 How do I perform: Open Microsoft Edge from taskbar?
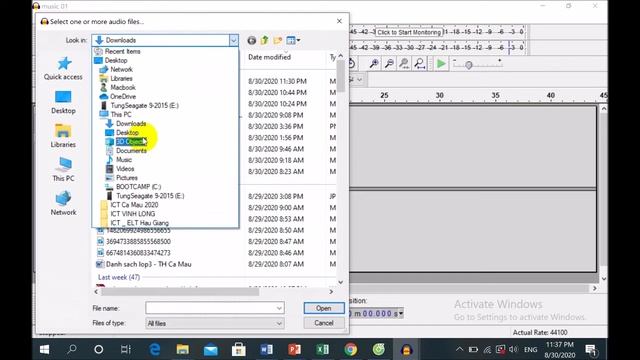point(155,349)
